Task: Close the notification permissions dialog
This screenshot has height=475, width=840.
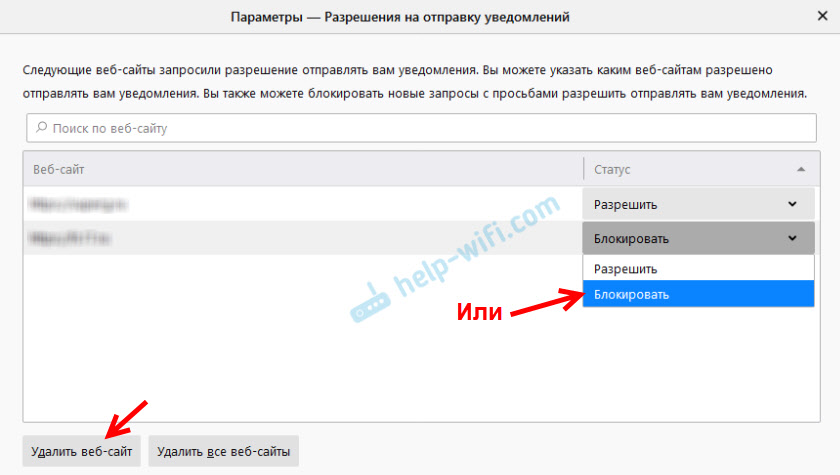Action: pyautogui.click(x=822, y=16)
